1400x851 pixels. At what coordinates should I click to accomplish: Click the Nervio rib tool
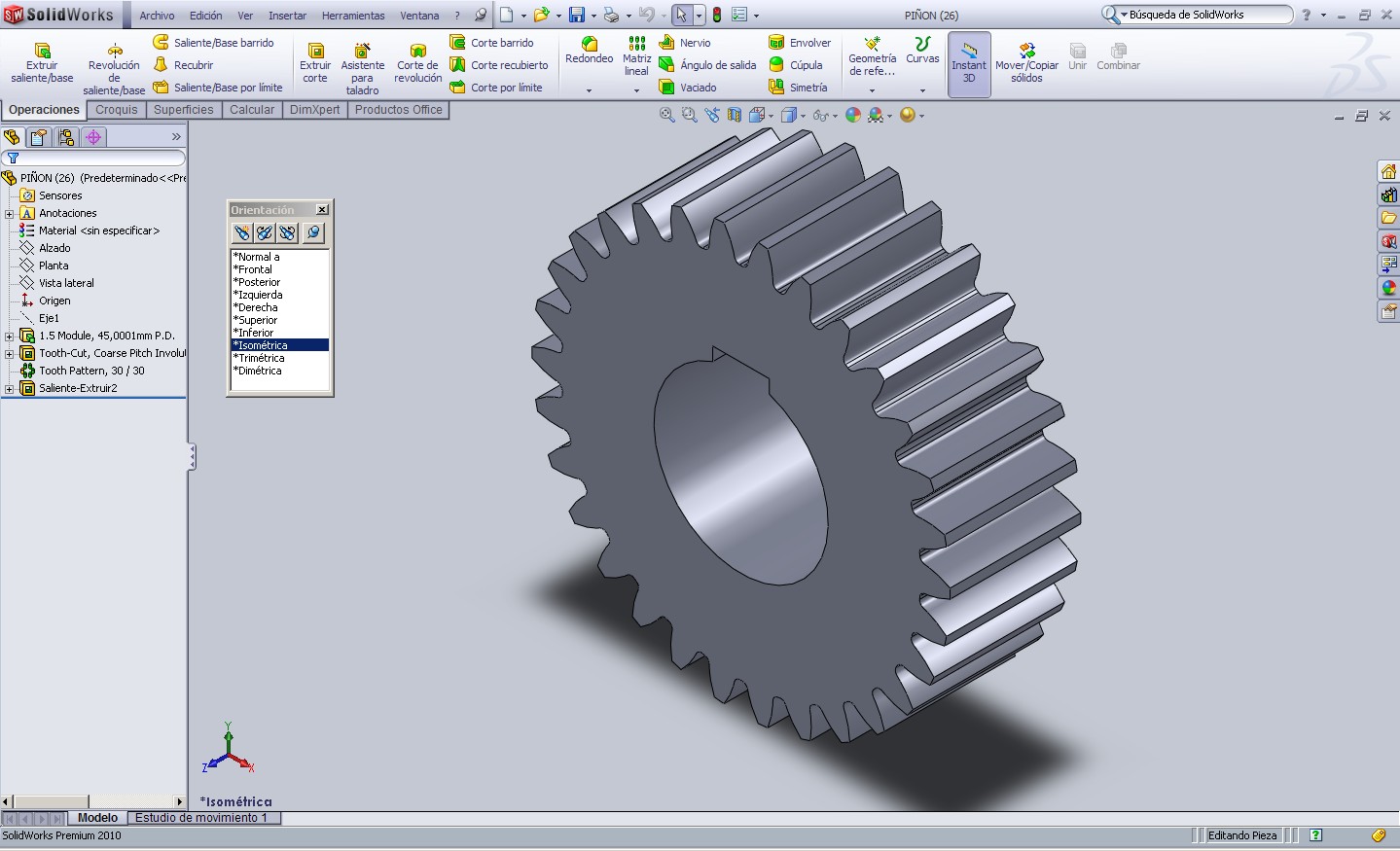click(x=685, y=43)
